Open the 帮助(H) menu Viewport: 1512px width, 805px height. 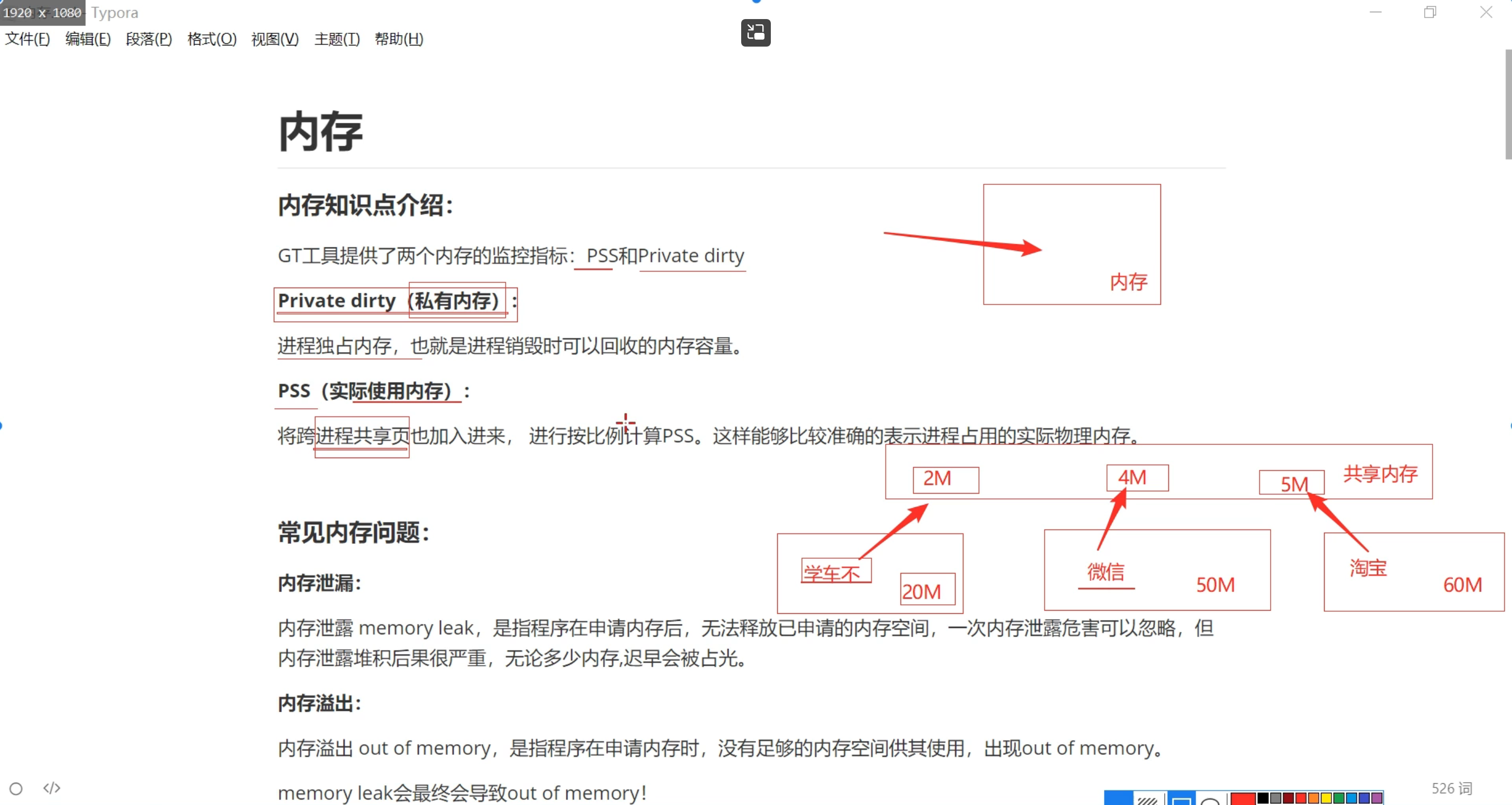tap(399, 39)
